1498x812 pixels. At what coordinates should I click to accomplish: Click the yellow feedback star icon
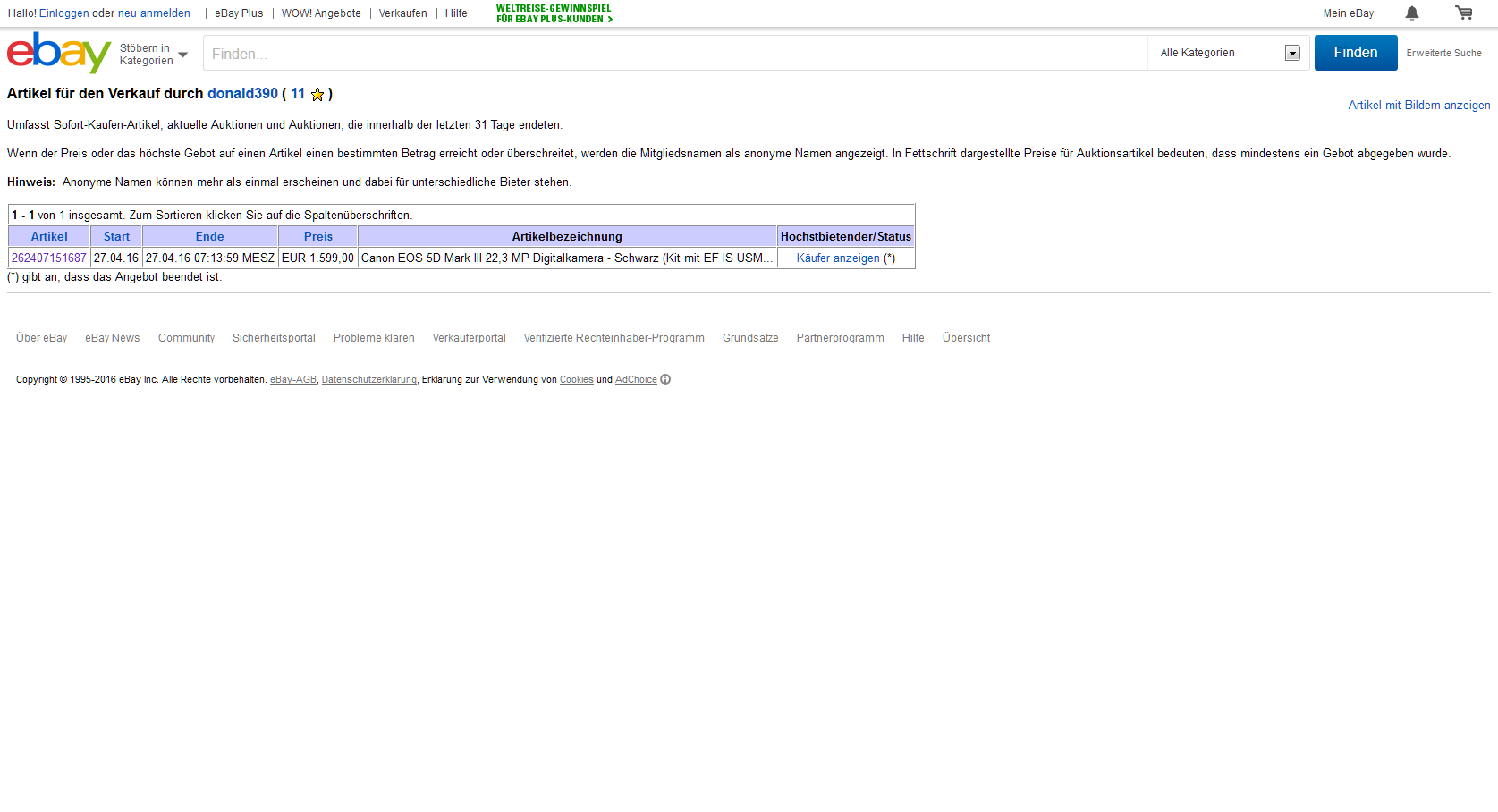point(317,94)
